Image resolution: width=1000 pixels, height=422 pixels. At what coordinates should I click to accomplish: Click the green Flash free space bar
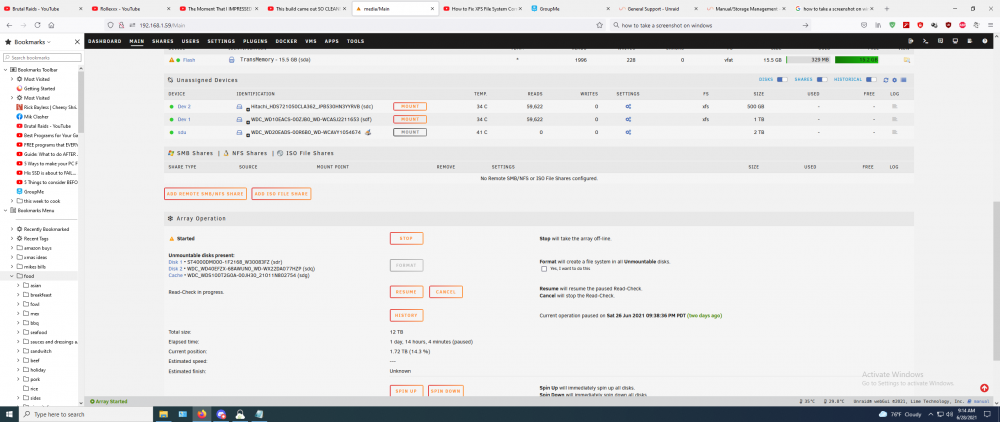857,60
